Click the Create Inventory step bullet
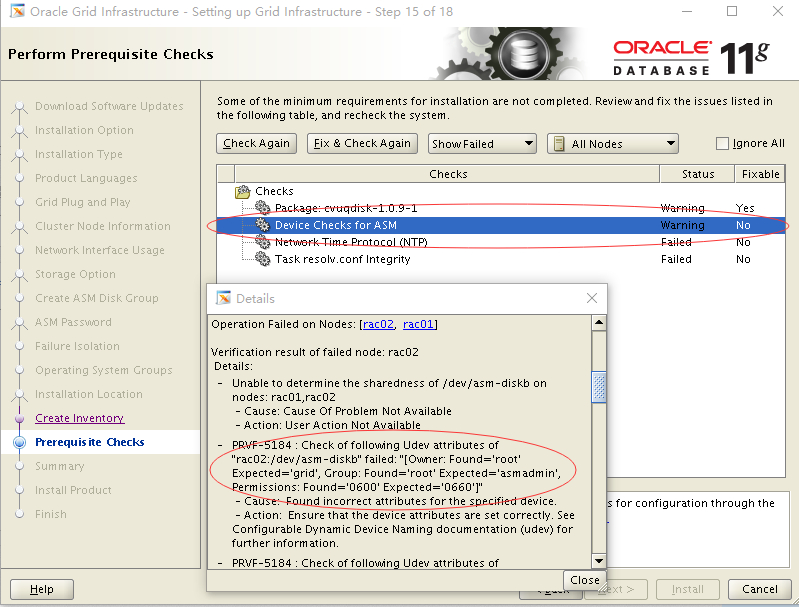This screenshot has height=607, width=799. pyautogui.click(x=19, y=418)
